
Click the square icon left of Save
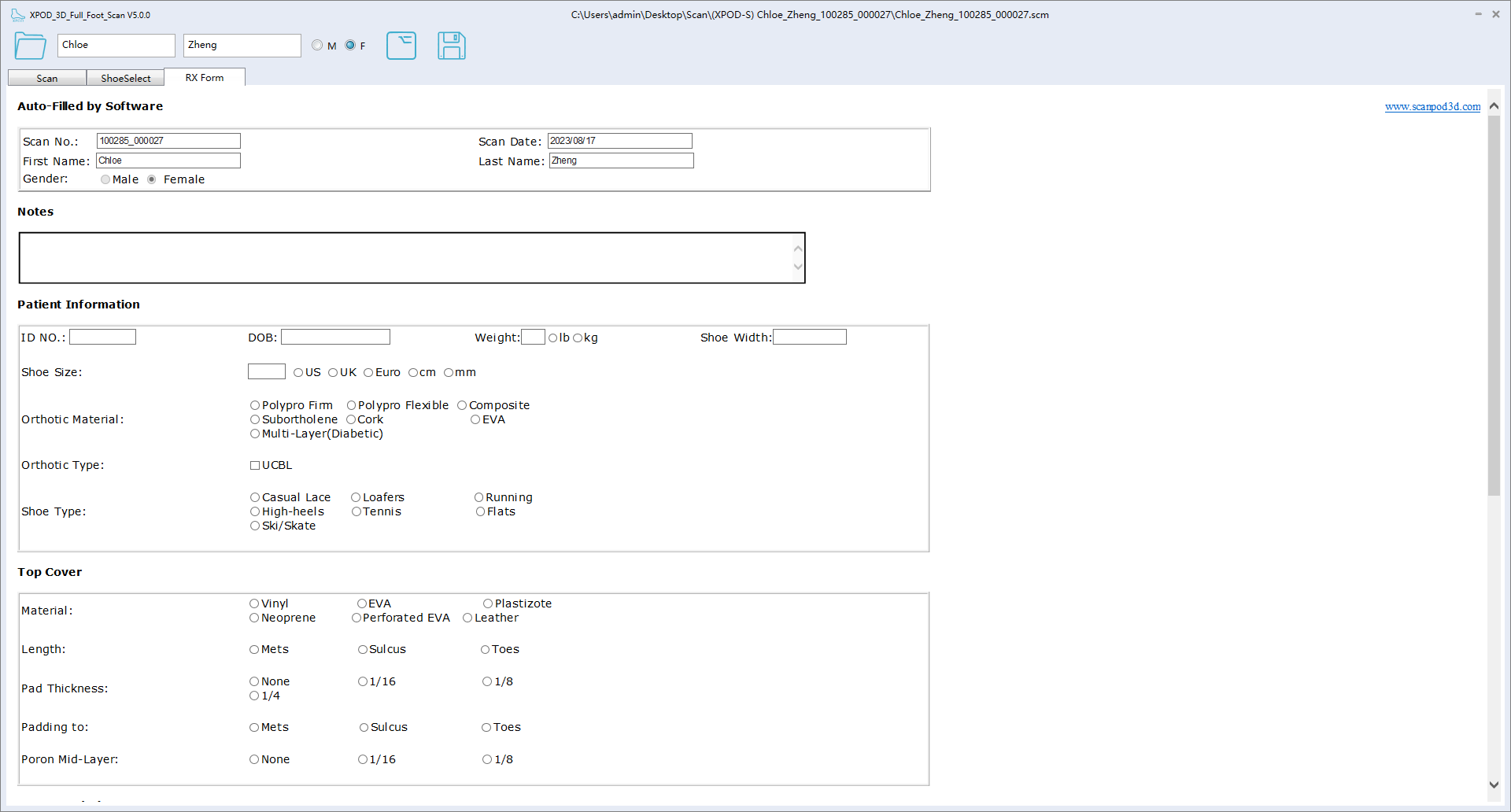pyautogui.click(x=401, y=46)
